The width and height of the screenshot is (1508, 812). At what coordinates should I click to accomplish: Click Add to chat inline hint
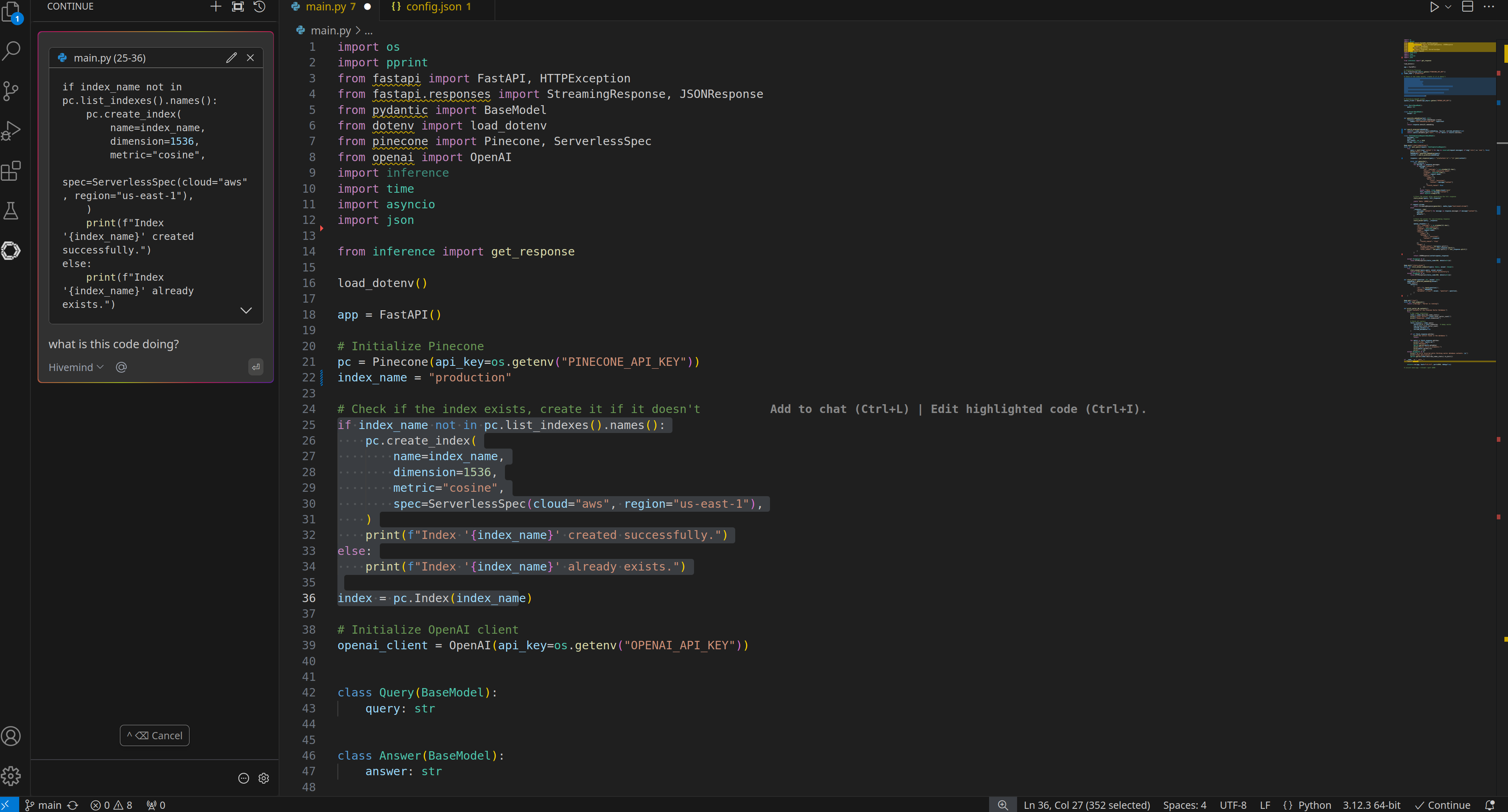coord(839,409)
